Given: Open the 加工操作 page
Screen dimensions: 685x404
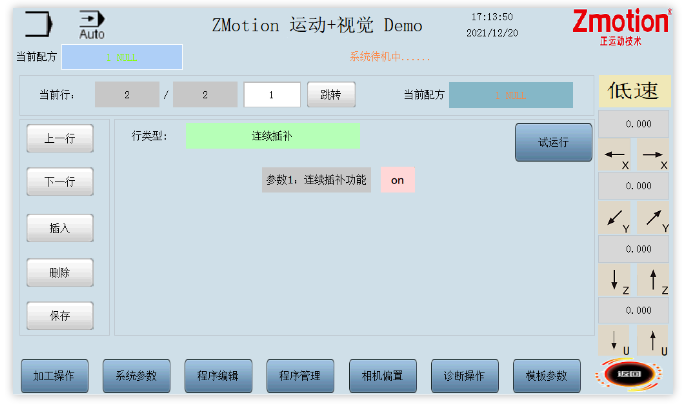Looking at the screenshot, I should coord(55,376).
